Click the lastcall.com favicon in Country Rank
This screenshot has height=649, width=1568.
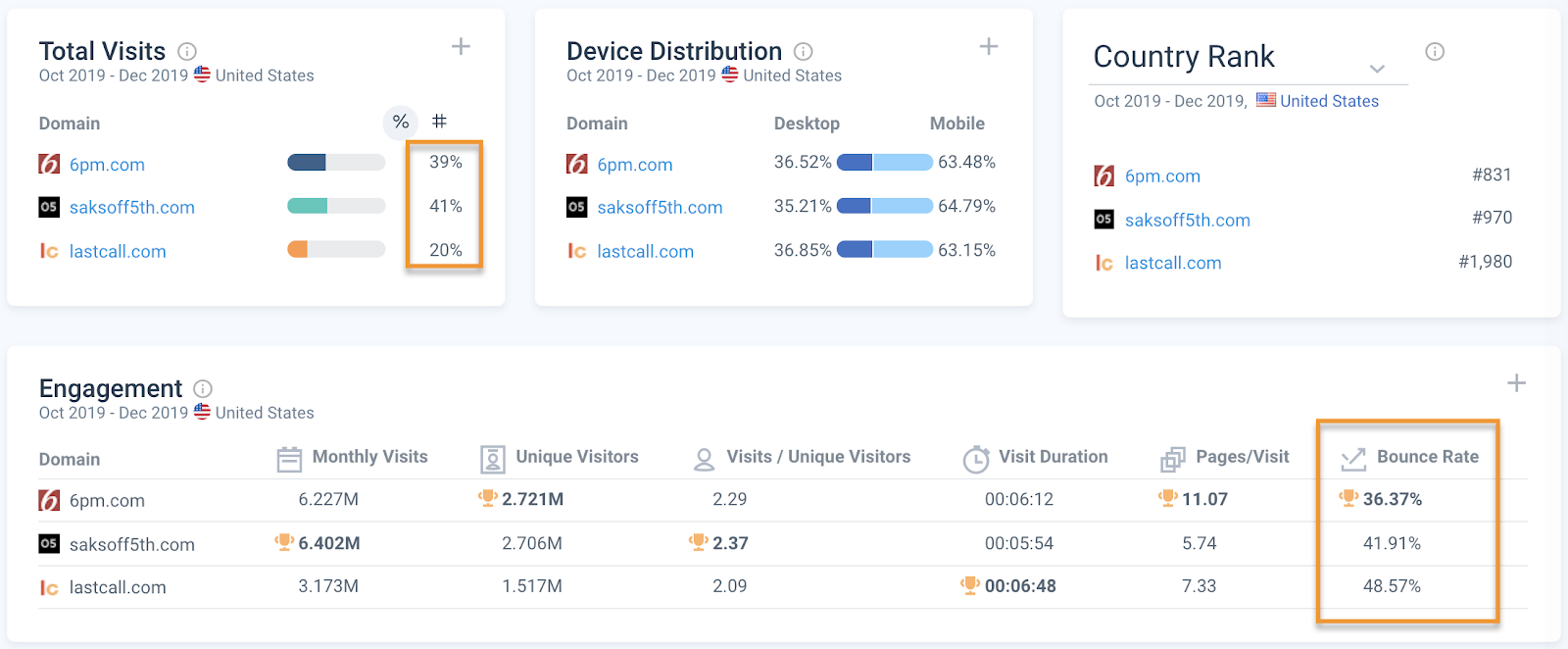coord(1104,263)
